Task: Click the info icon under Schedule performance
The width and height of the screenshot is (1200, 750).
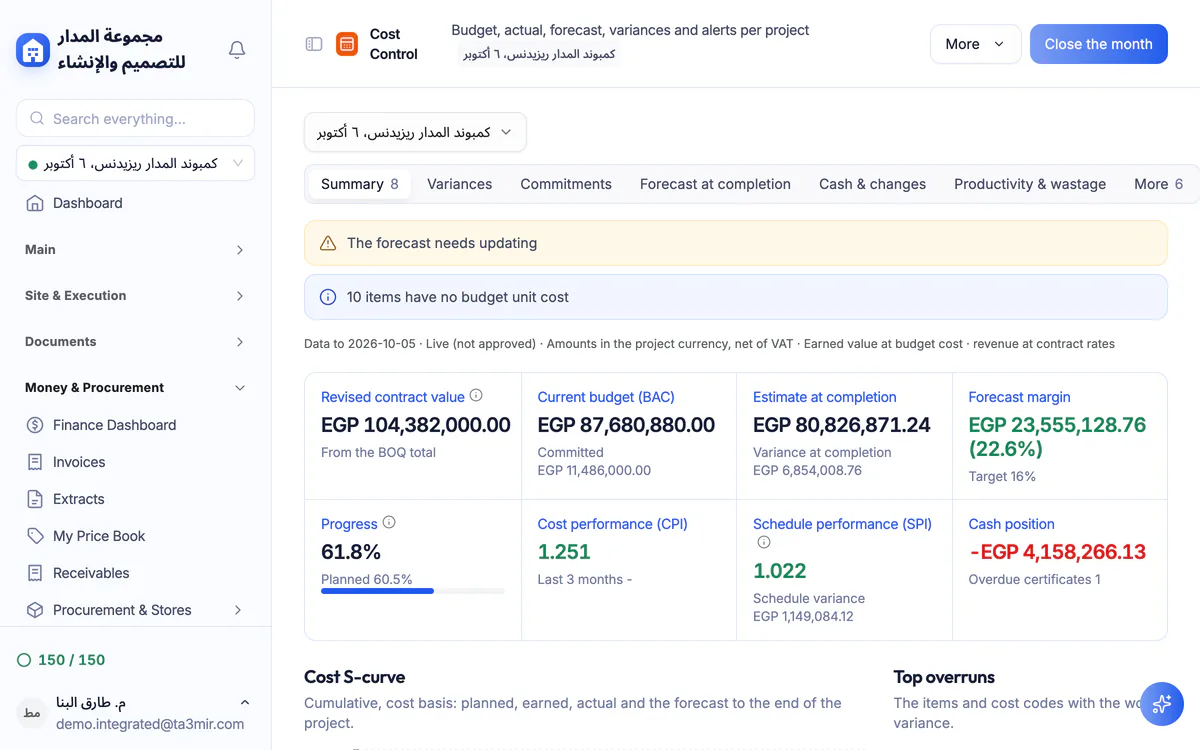Action: (x=764, y=543)
